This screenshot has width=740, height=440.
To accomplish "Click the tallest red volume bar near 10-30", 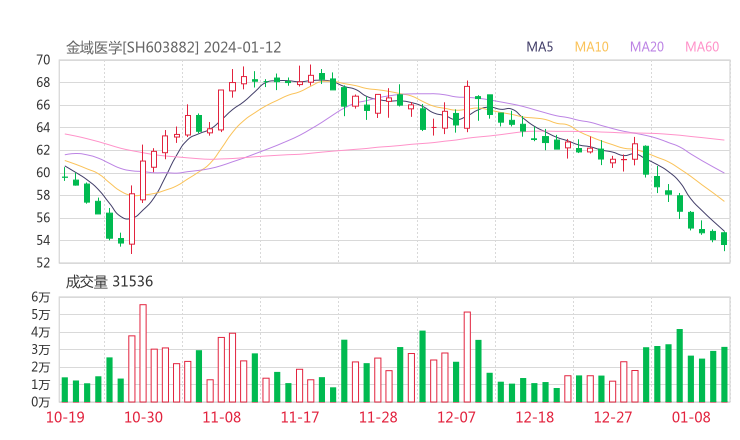I will tap(143, 353).
